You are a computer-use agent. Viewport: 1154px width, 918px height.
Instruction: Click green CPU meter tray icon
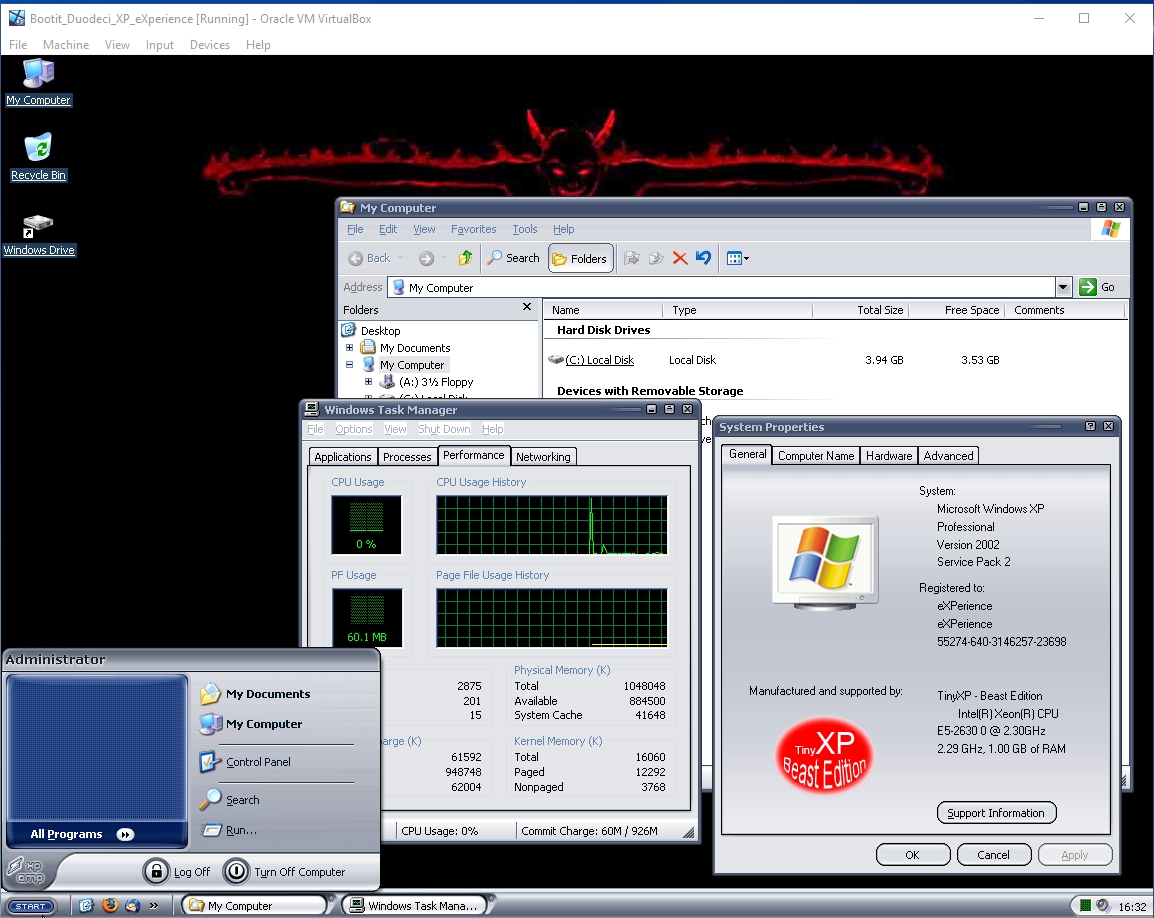[x=1086, y=905]
